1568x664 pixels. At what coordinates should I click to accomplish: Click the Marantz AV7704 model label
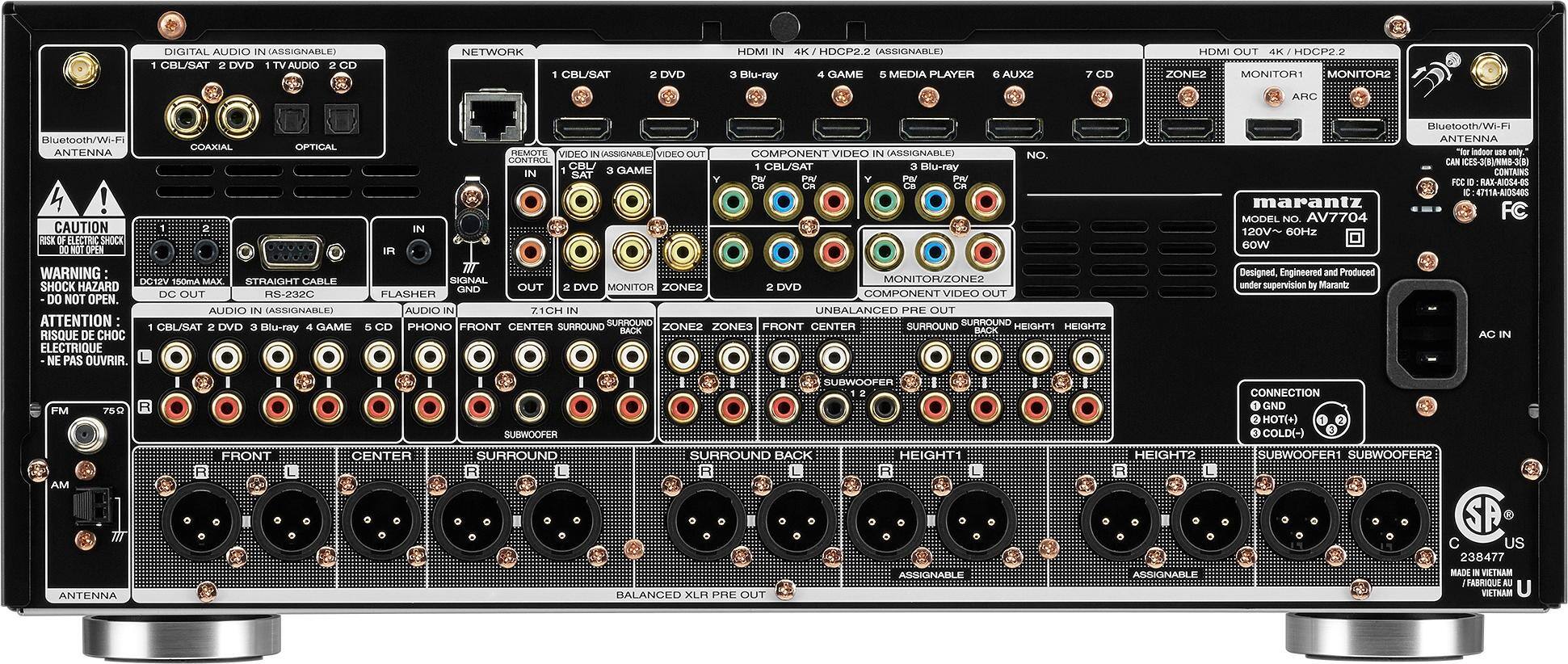click(x=1305, y=220)
